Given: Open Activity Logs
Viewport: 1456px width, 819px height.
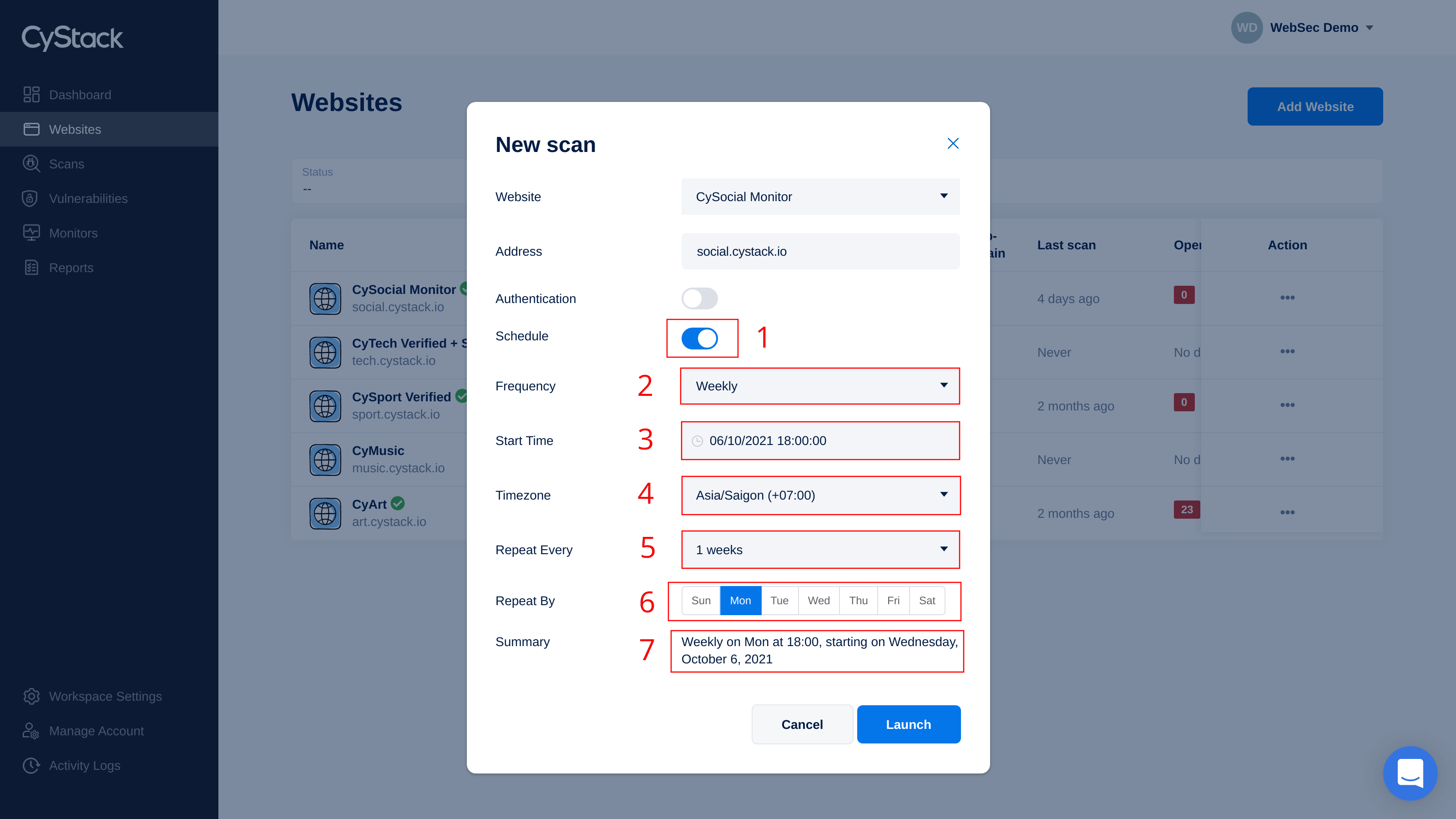Looking at the screenshot, I should pos(84,765).
